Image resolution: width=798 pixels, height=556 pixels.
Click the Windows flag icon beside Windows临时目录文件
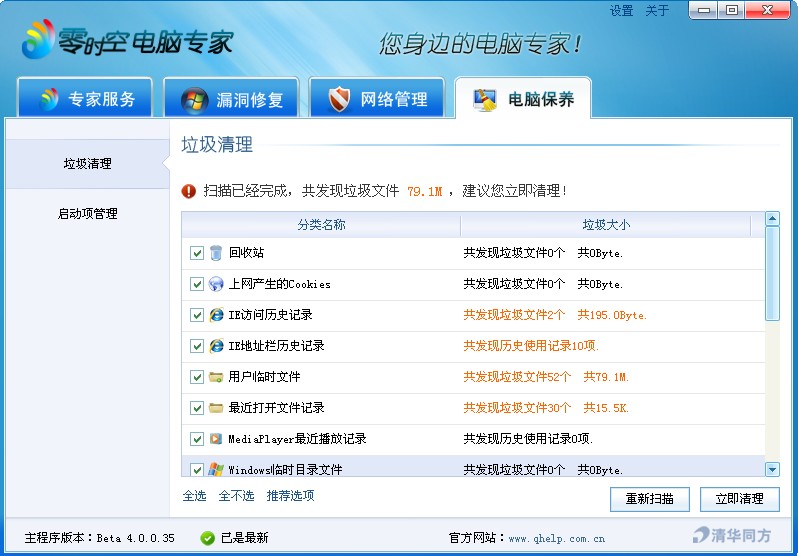click(x=216, y=469)
